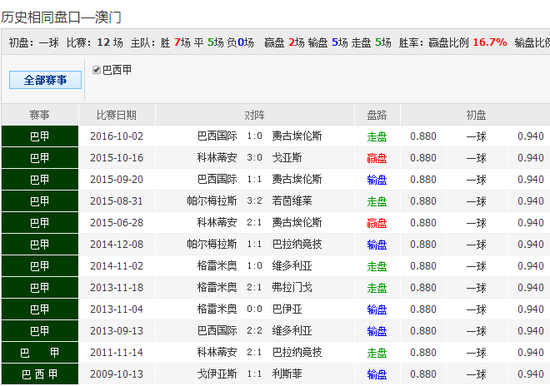Screen dimensions: 550x386
Task: Open away team 利斯菲
Action: pyautogui.click(x=287, y=374)
